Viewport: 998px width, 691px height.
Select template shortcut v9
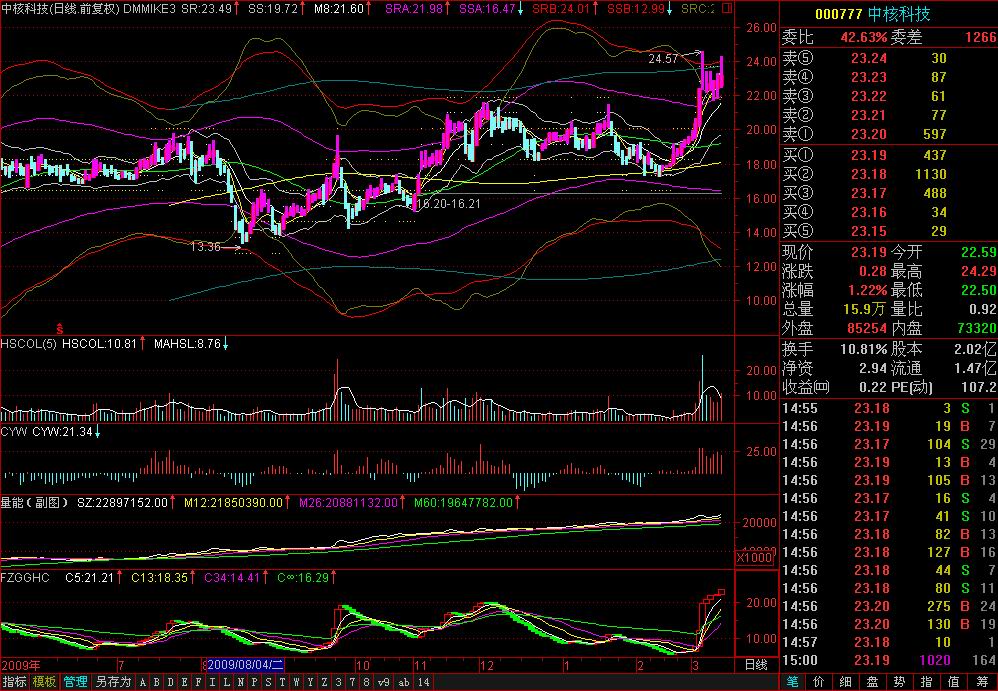pyautogui.click(x=383, y=682)
